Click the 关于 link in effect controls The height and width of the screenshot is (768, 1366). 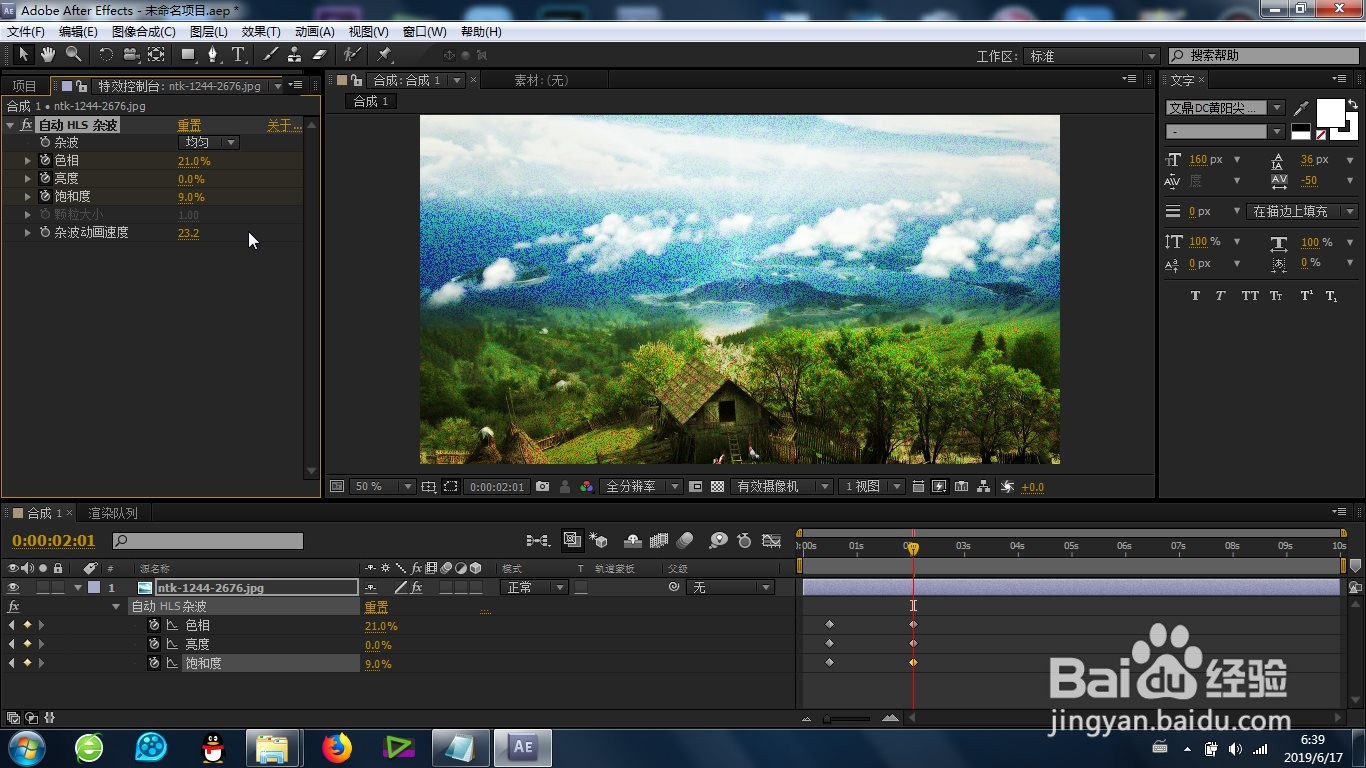(284, 125)
